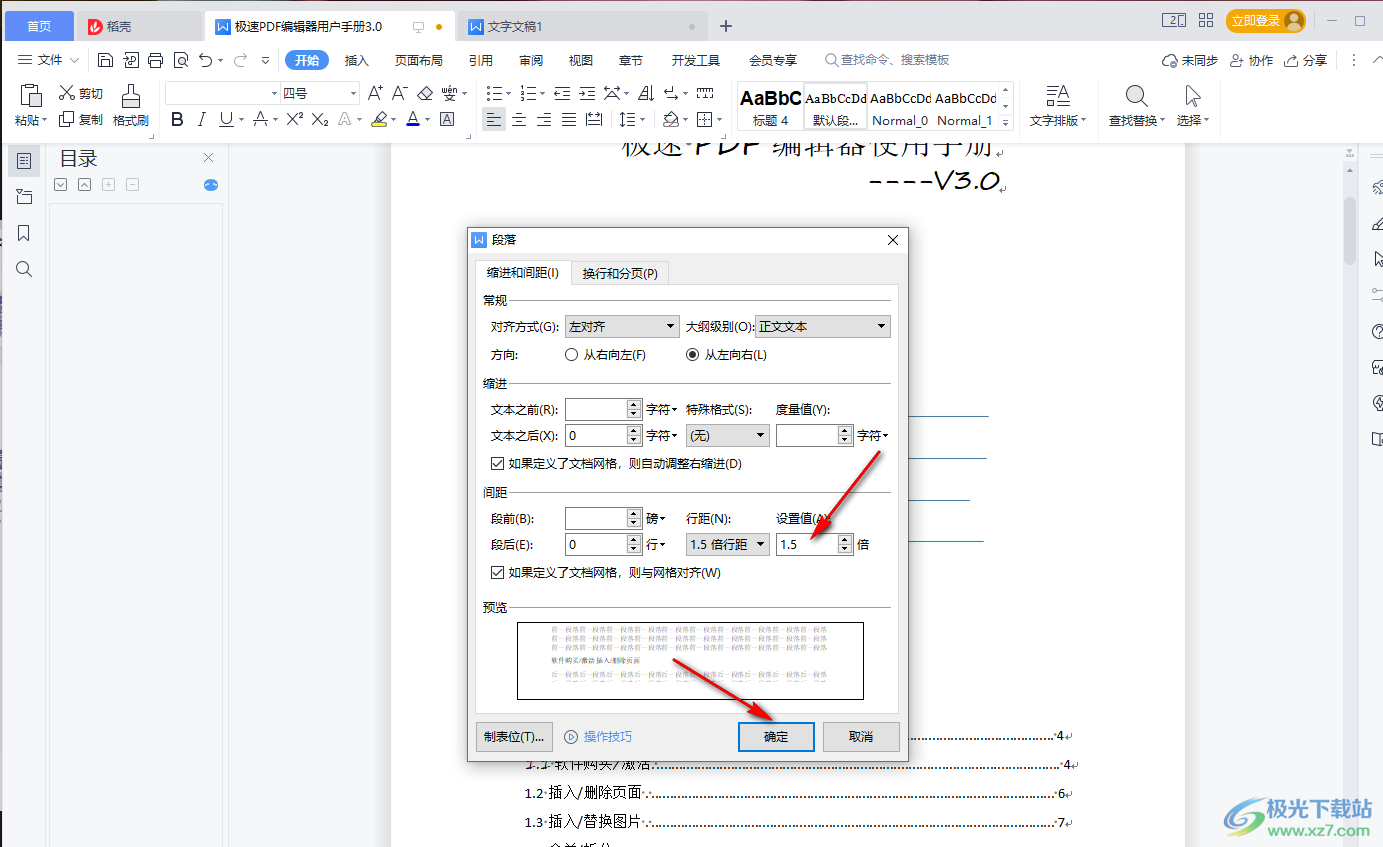Click the 分享 share button

pyautogui.click(x=1306, y=60)
